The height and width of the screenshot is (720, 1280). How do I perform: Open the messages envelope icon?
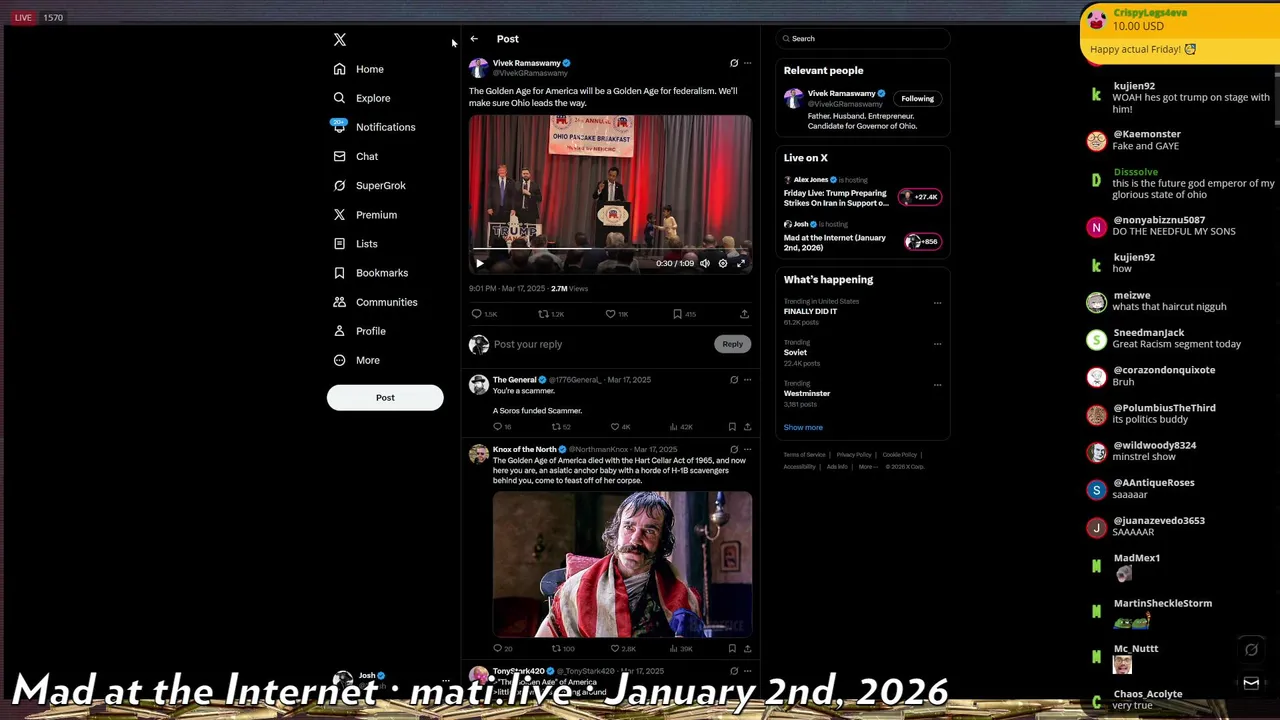[1251, 683]
